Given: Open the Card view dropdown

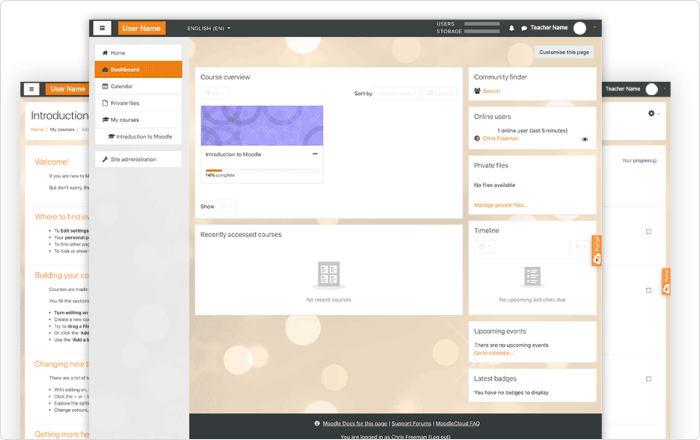Looking at the screenshot, I should [439, 93].
